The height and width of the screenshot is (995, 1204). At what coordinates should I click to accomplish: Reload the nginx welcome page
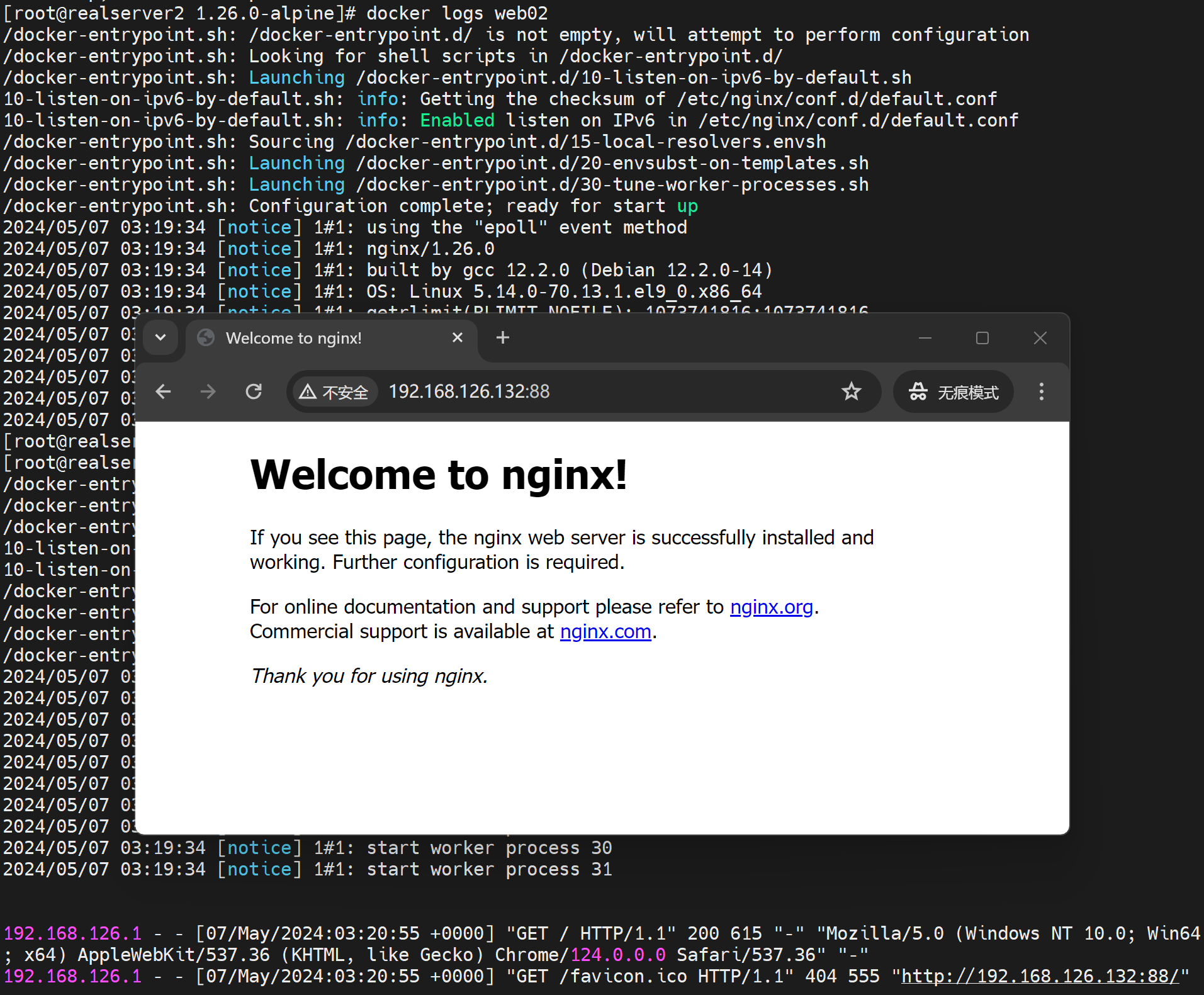(254, 392)
